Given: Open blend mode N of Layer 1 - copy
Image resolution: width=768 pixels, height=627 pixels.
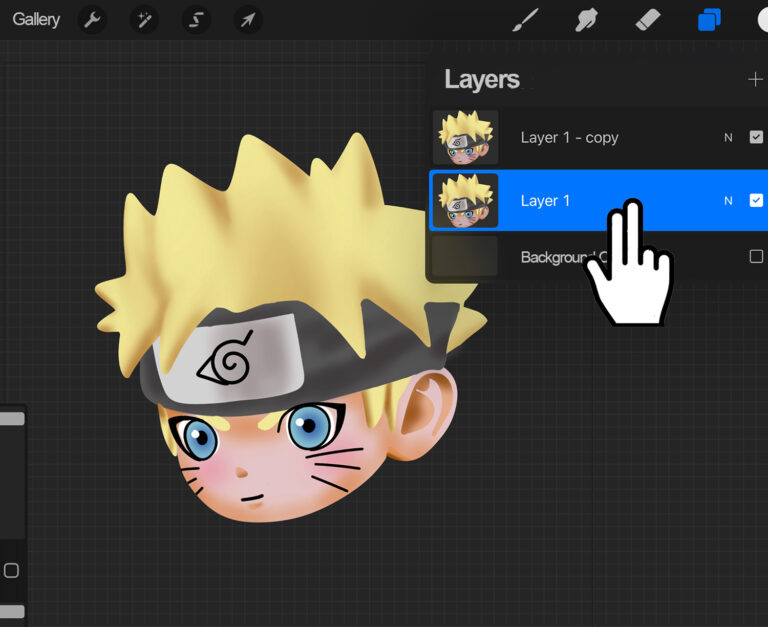Looking at the screenshot, I should point(728,138).
